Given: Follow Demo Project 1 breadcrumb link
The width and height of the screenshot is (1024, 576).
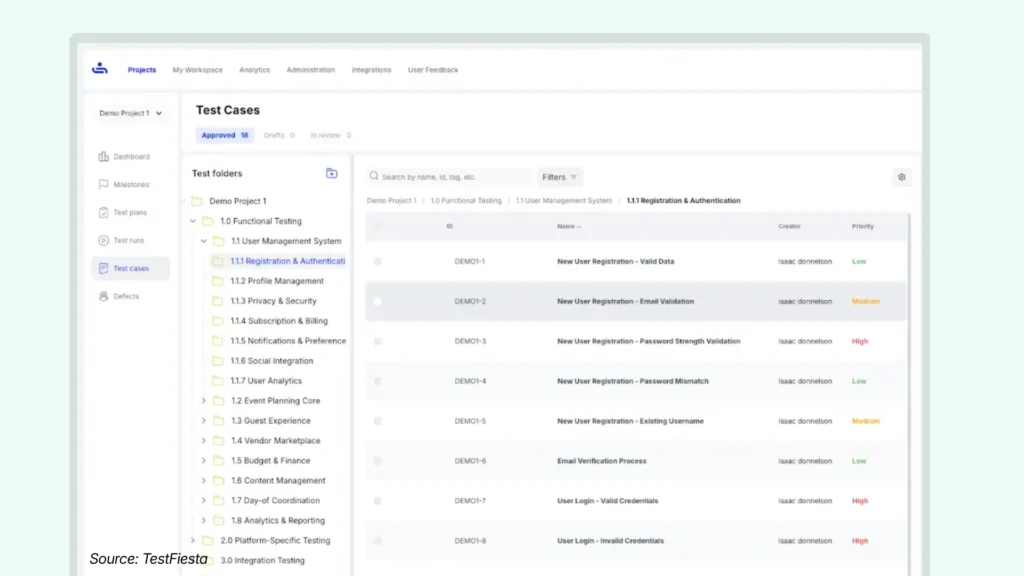Looking at the screenshot, I should click(x=391, y=200).
